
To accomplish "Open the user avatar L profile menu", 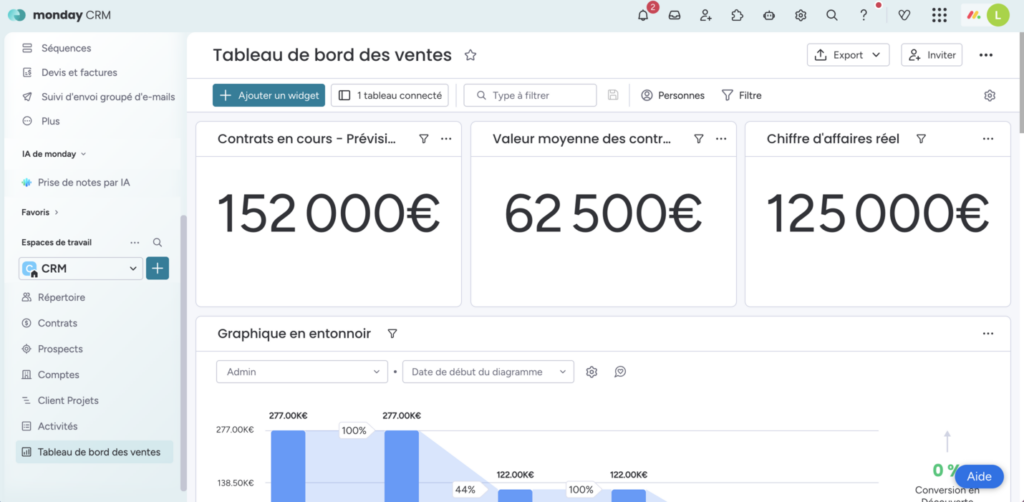I will pyautogui.click(x=998, y=15).
